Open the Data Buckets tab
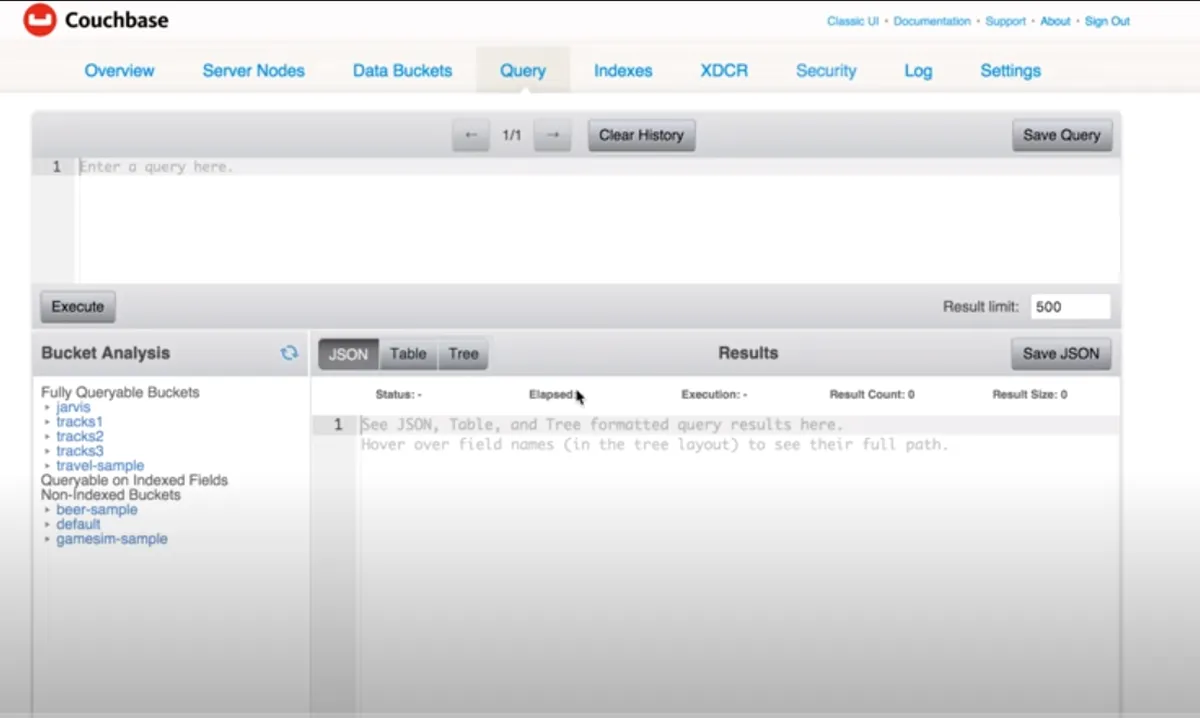Screen dimensions: 1200x718 [x=402, y=71]
